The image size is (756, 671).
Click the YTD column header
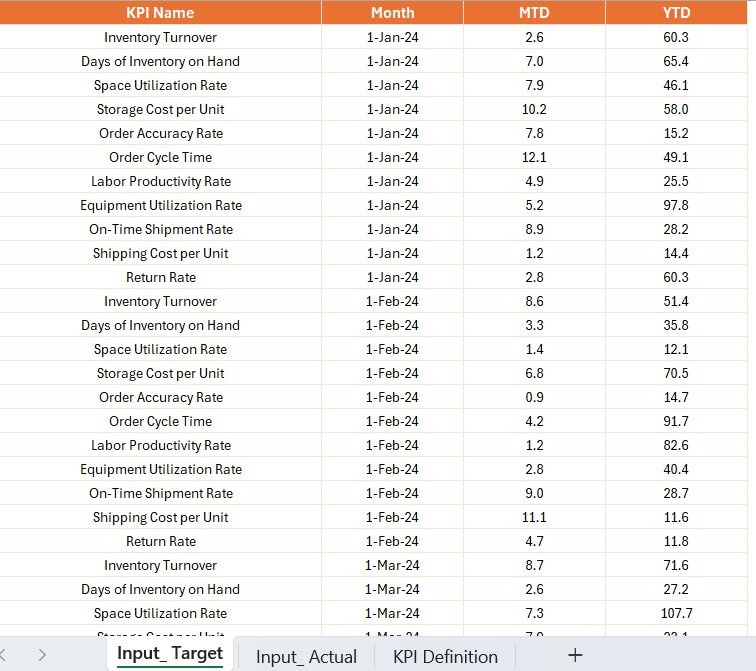676,13
